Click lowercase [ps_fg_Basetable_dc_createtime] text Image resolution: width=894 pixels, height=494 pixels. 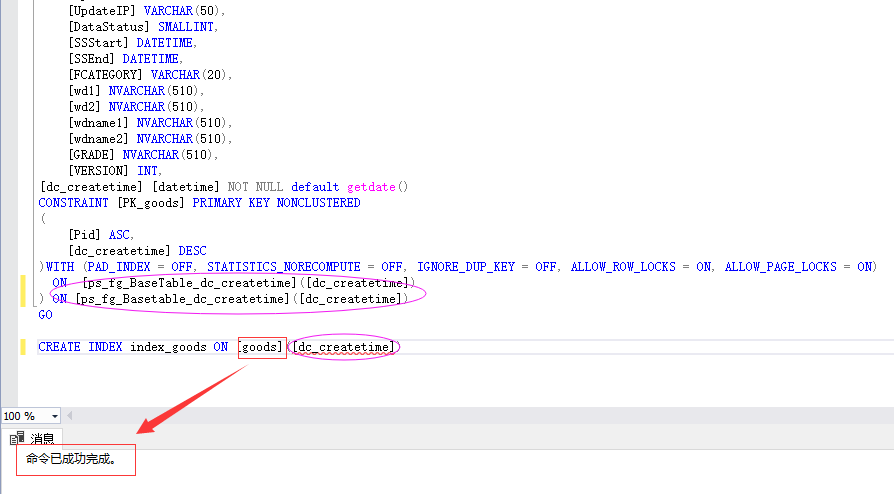click(182, 299)
